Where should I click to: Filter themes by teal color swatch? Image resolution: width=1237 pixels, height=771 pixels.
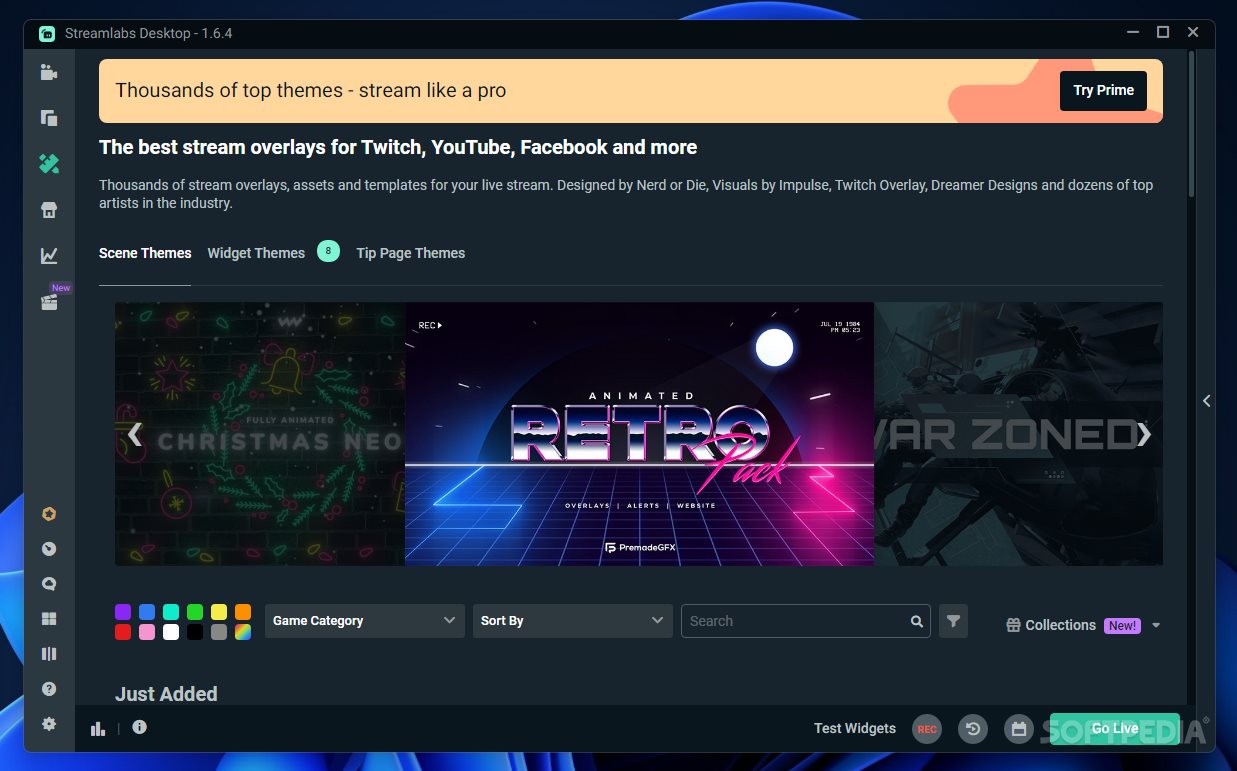click(x=171, y=612)
